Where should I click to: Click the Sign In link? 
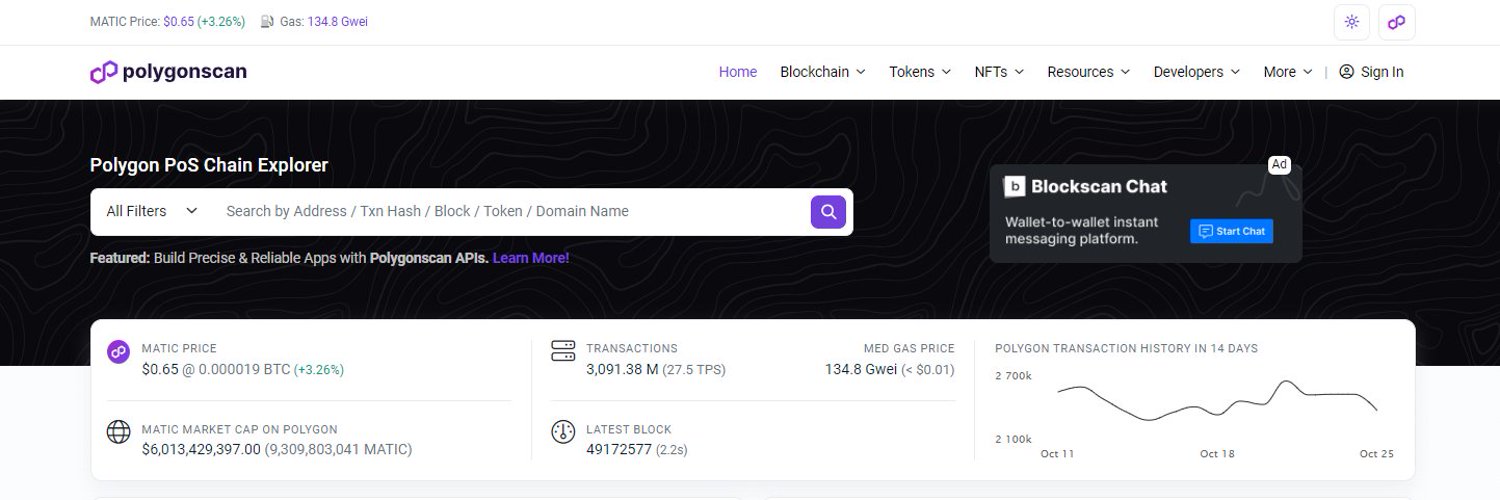1371,72
